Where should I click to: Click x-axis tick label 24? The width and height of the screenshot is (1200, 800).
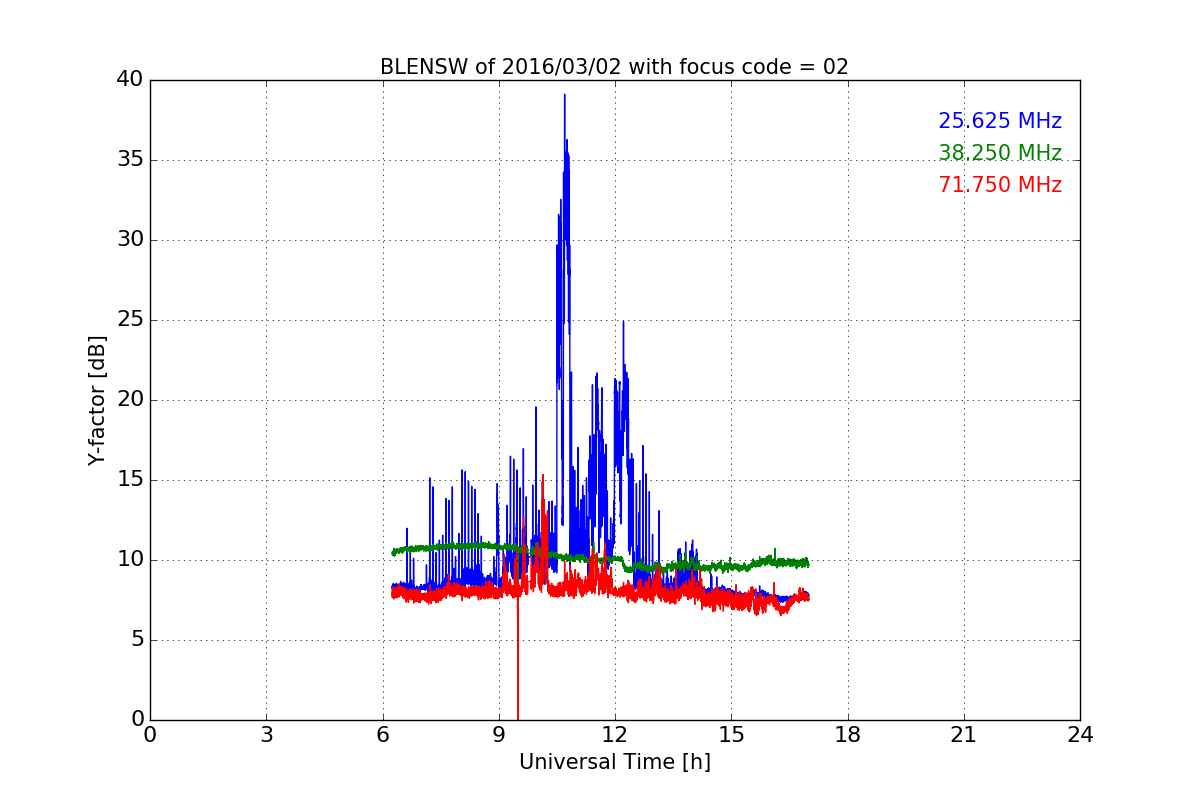pos(1080,734)
